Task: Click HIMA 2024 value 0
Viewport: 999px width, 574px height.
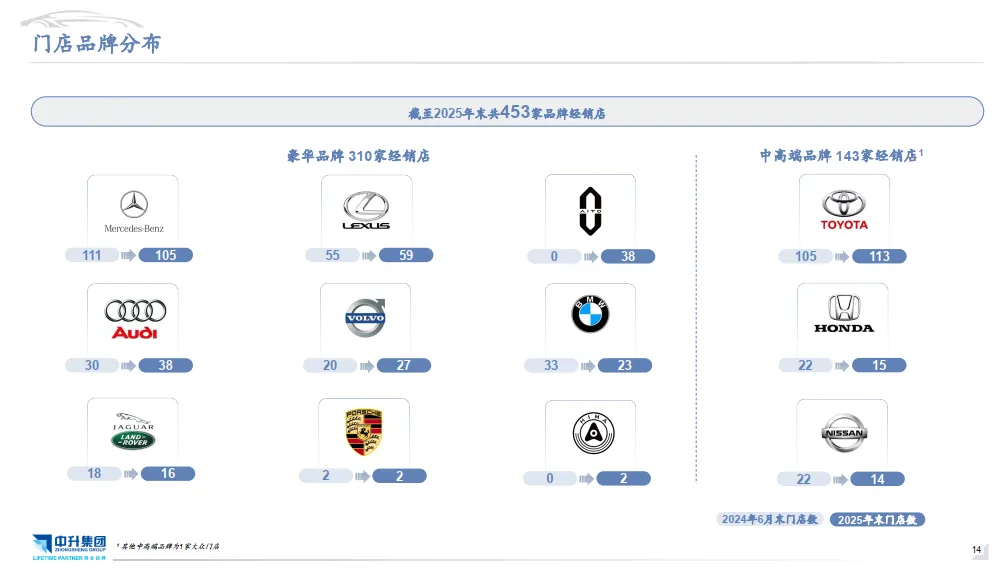Action: (x=550, y=478)
